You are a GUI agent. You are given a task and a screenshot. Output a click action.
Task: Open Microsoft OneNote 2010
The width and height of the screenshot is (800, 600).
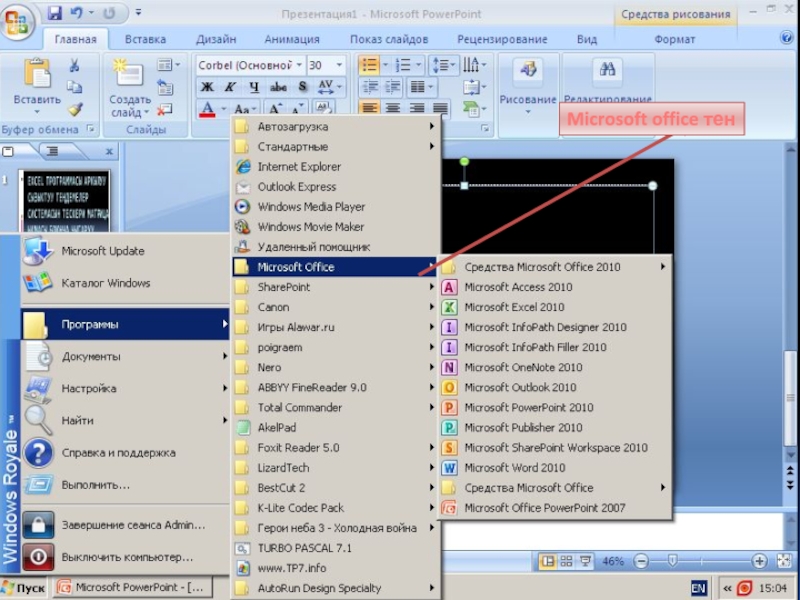(522, 367)
